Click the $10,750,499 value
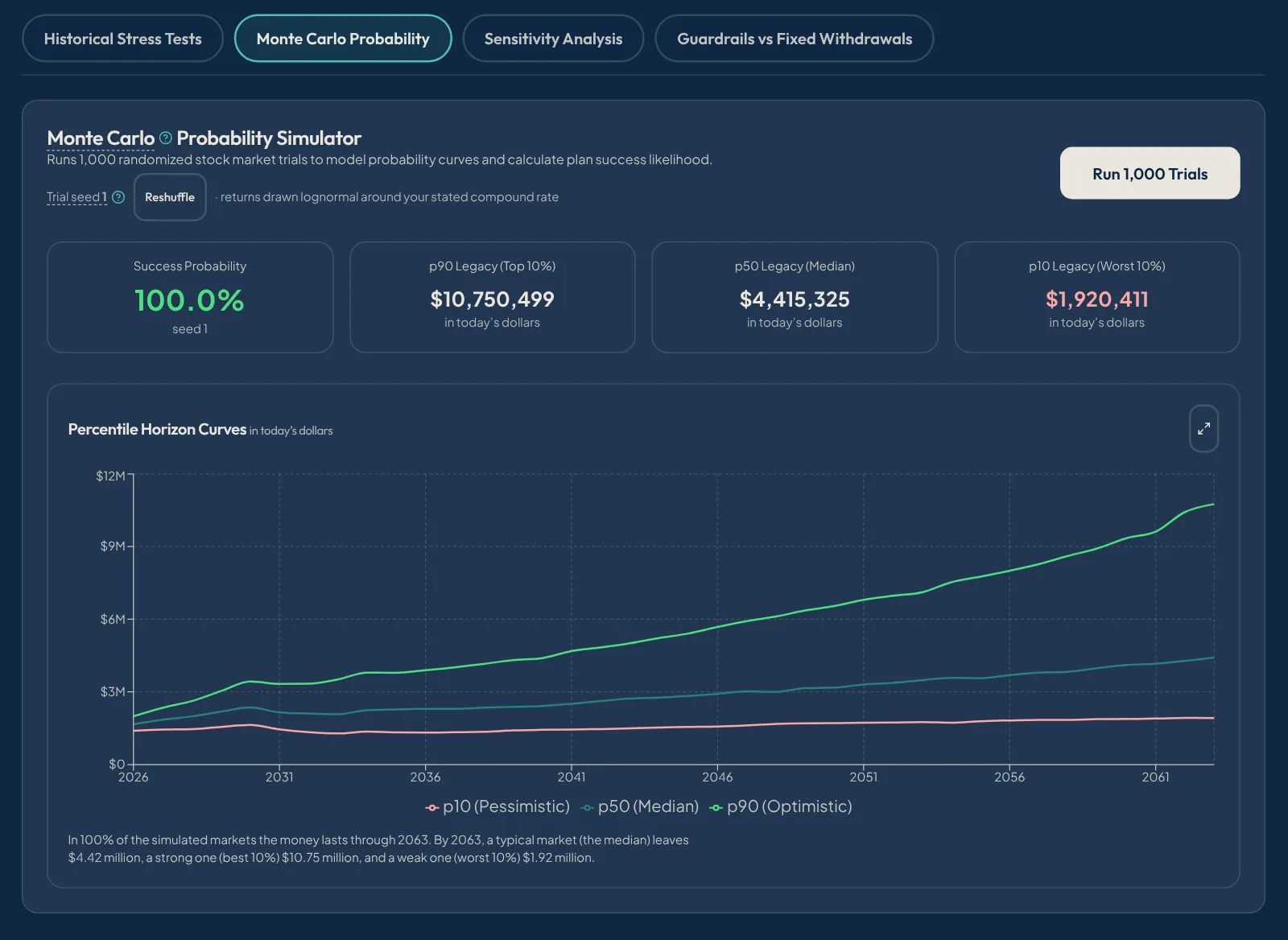The height and width of the screenshot is (940, 1288). tap(492, 299)
